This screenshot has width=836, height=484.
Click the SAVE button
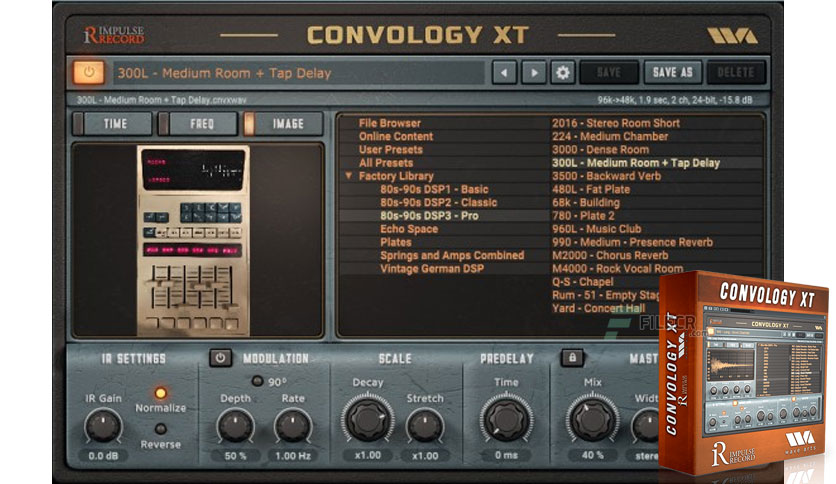(x=609, y=72)
